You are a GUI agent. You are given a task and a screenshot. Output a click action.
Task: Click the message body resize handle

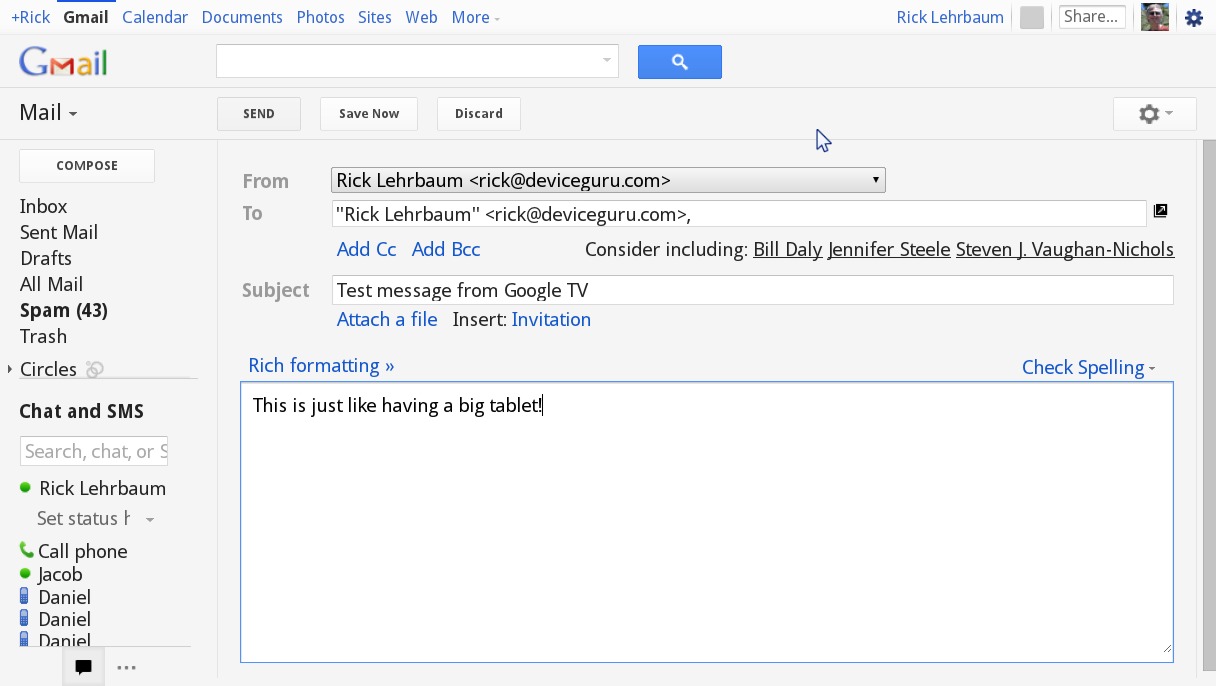1166,649
